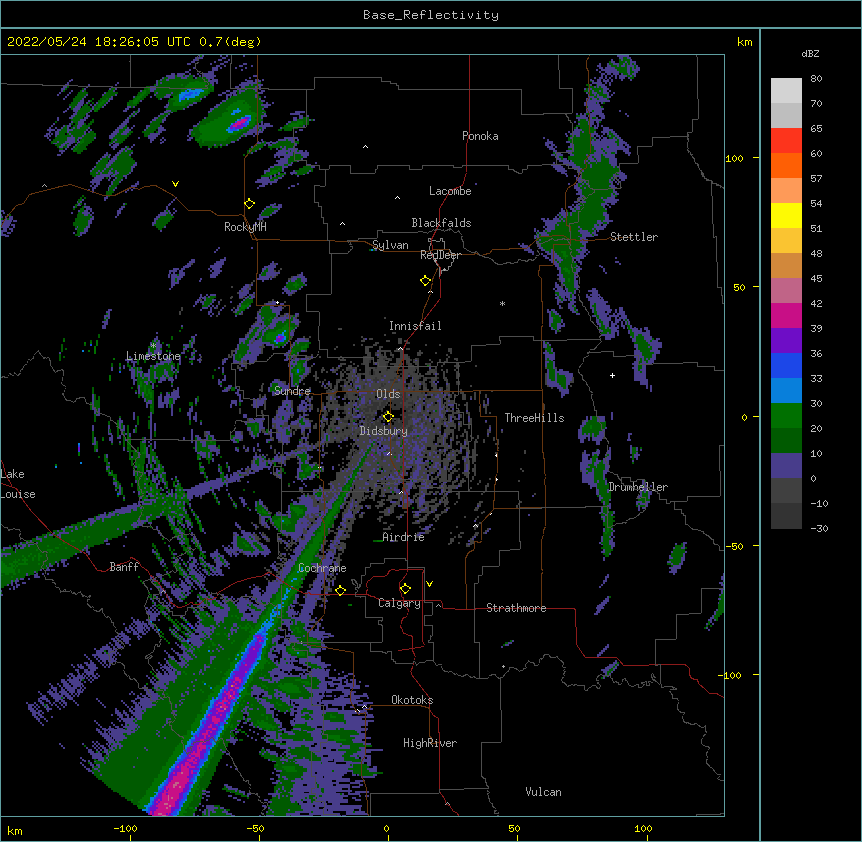This screenshot has width=862, height=842.
Task: Click the yellow diamond marker directly above the Calgary label
Action: (x=405, y=589)
